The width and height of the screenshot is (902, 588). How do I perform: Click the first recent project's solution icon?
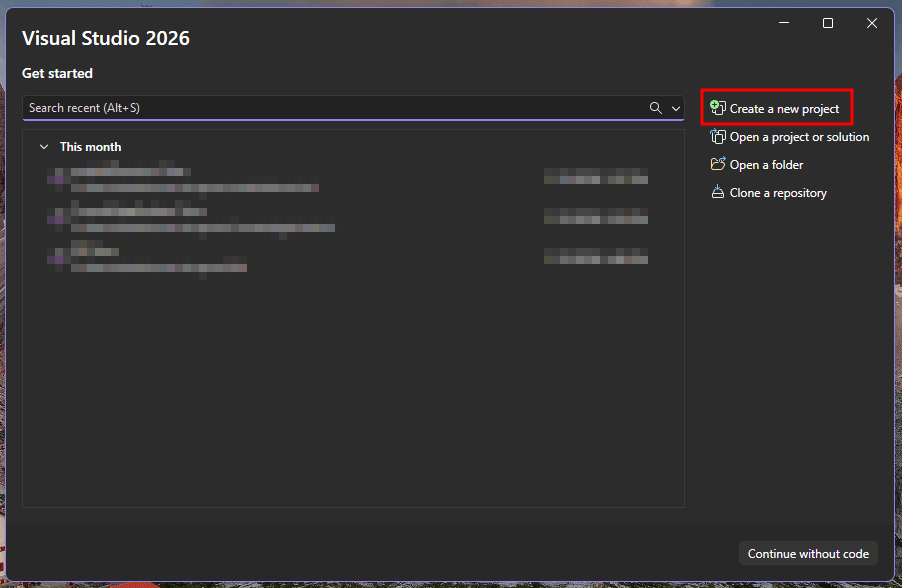point(59,179)
